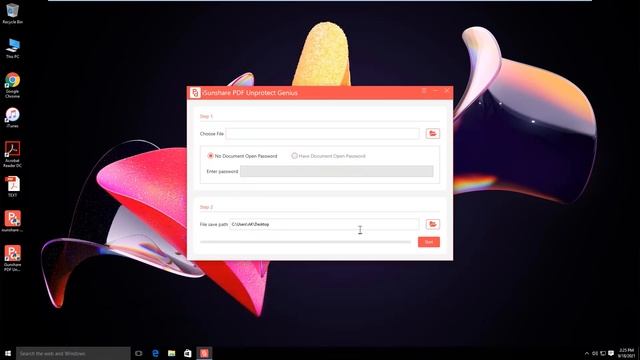The height and width of the screenshot is (360, 640).
Task: Open Task View from the taskbar
Action: (x=139, y=353)
